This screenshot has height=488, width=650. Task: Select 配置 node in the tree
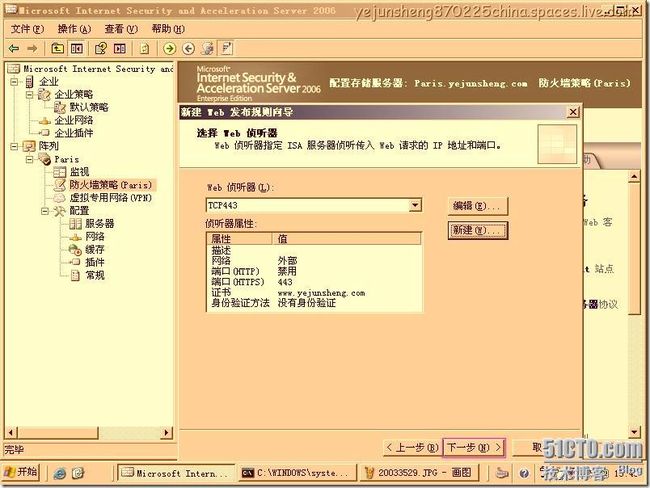[79, 211]
